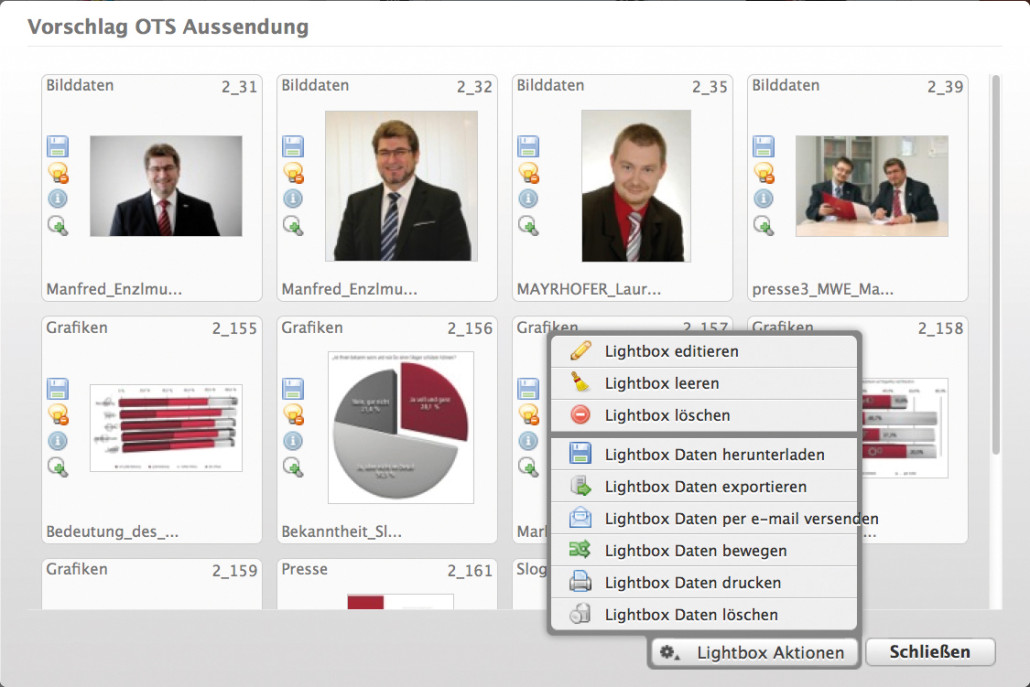Click the ID label '2_159'
Image resolution: width=1030 pixels, height=687 pixels.
point(234,571)
